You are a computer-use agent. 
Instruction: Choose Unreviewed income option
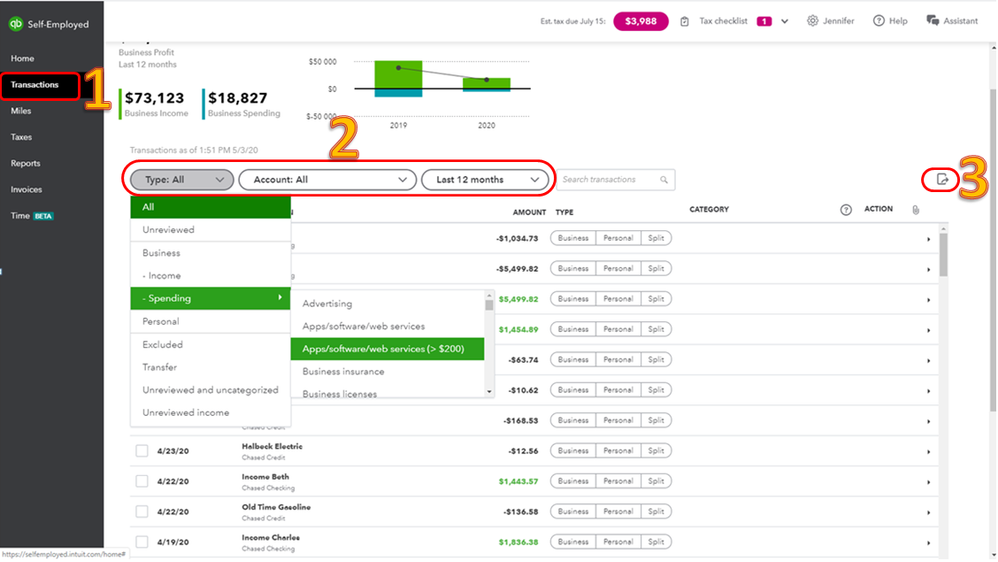pos(211,413)
